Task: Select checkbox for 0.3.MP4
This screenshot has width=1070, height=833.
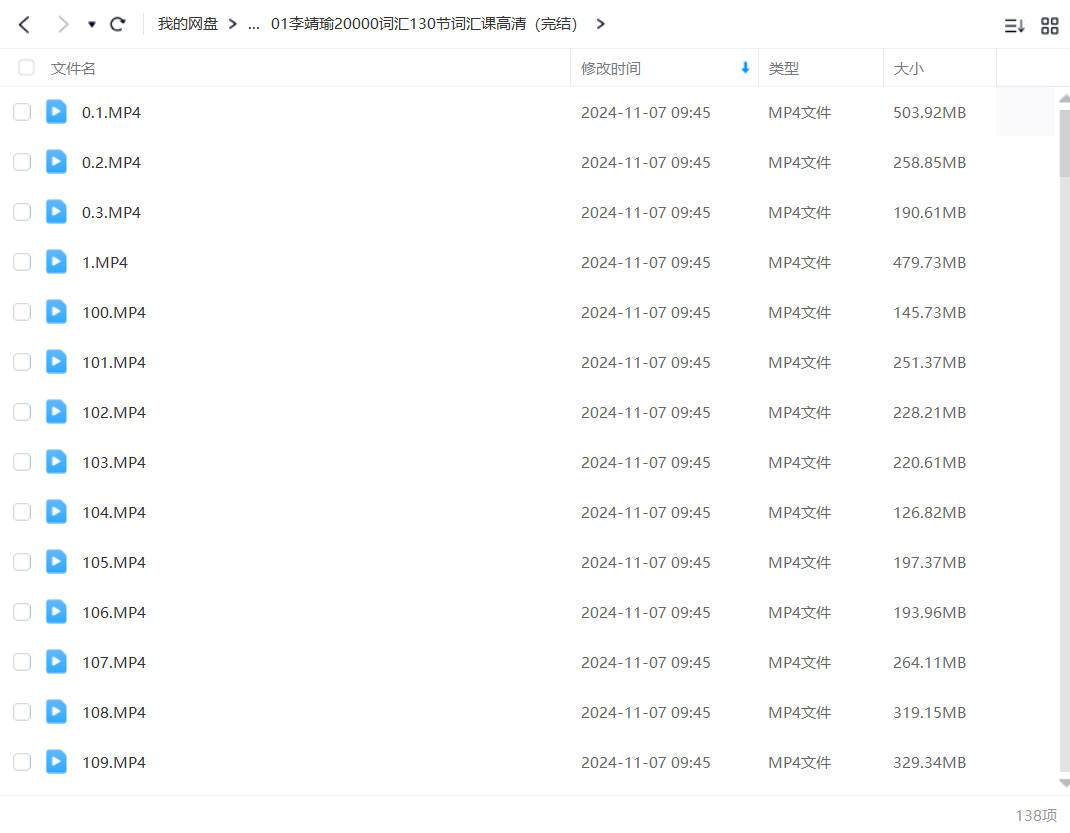Action: coord(22,212)
